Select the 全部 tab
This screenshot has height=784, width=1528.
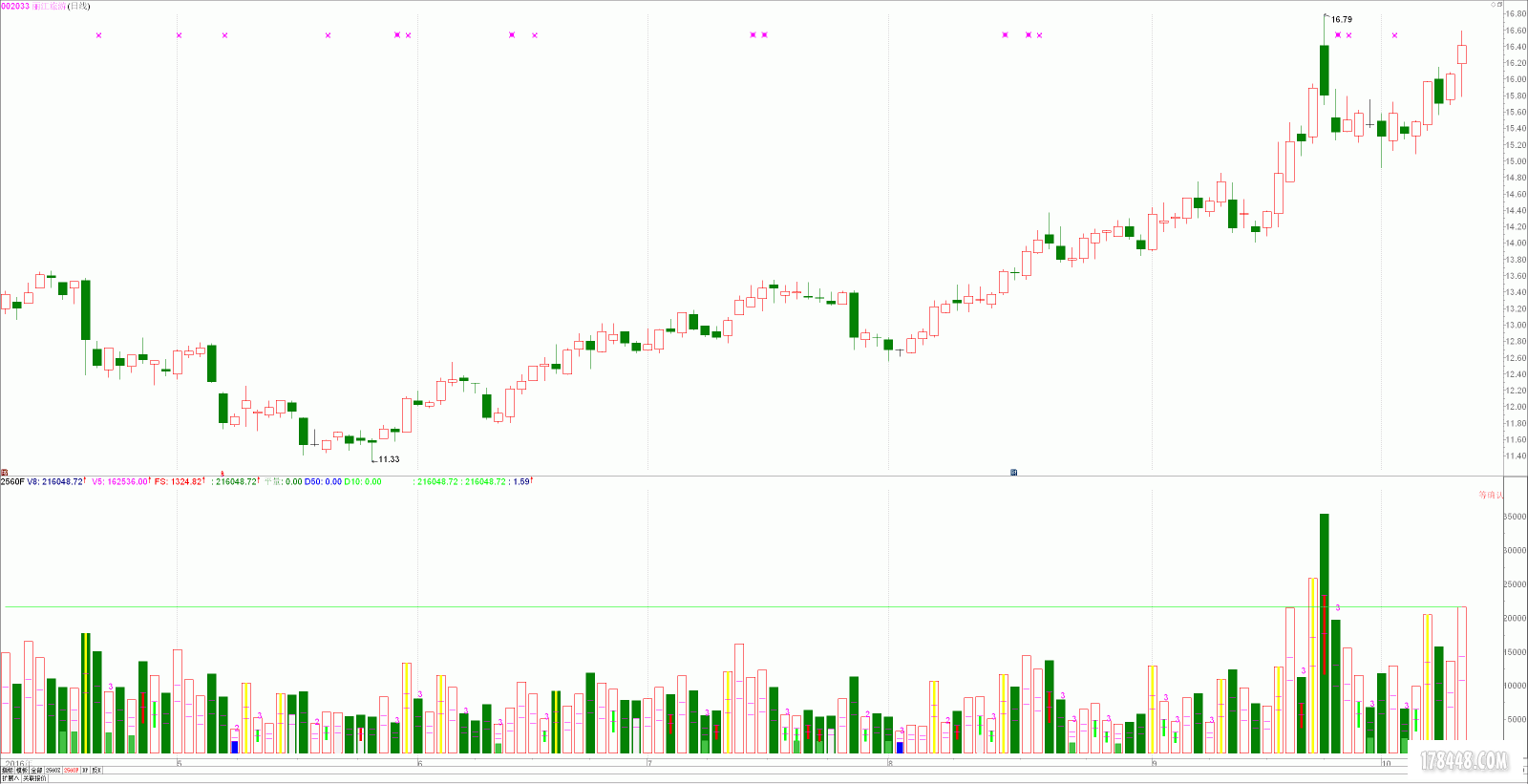click(x=36, y=770)
